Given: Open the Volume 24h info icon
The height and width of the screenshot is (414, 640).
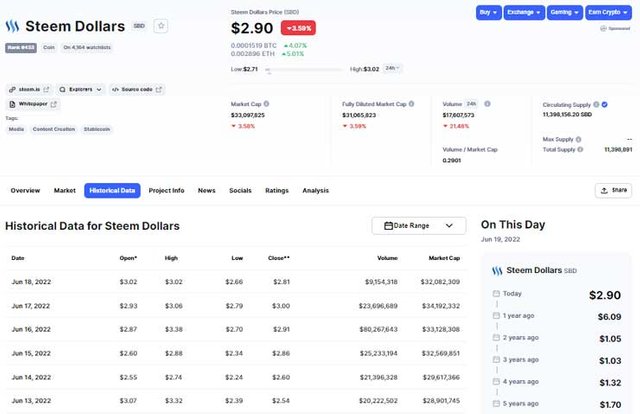Looking at the screenshot, I should pyautogui.click(x=487, y=104).
